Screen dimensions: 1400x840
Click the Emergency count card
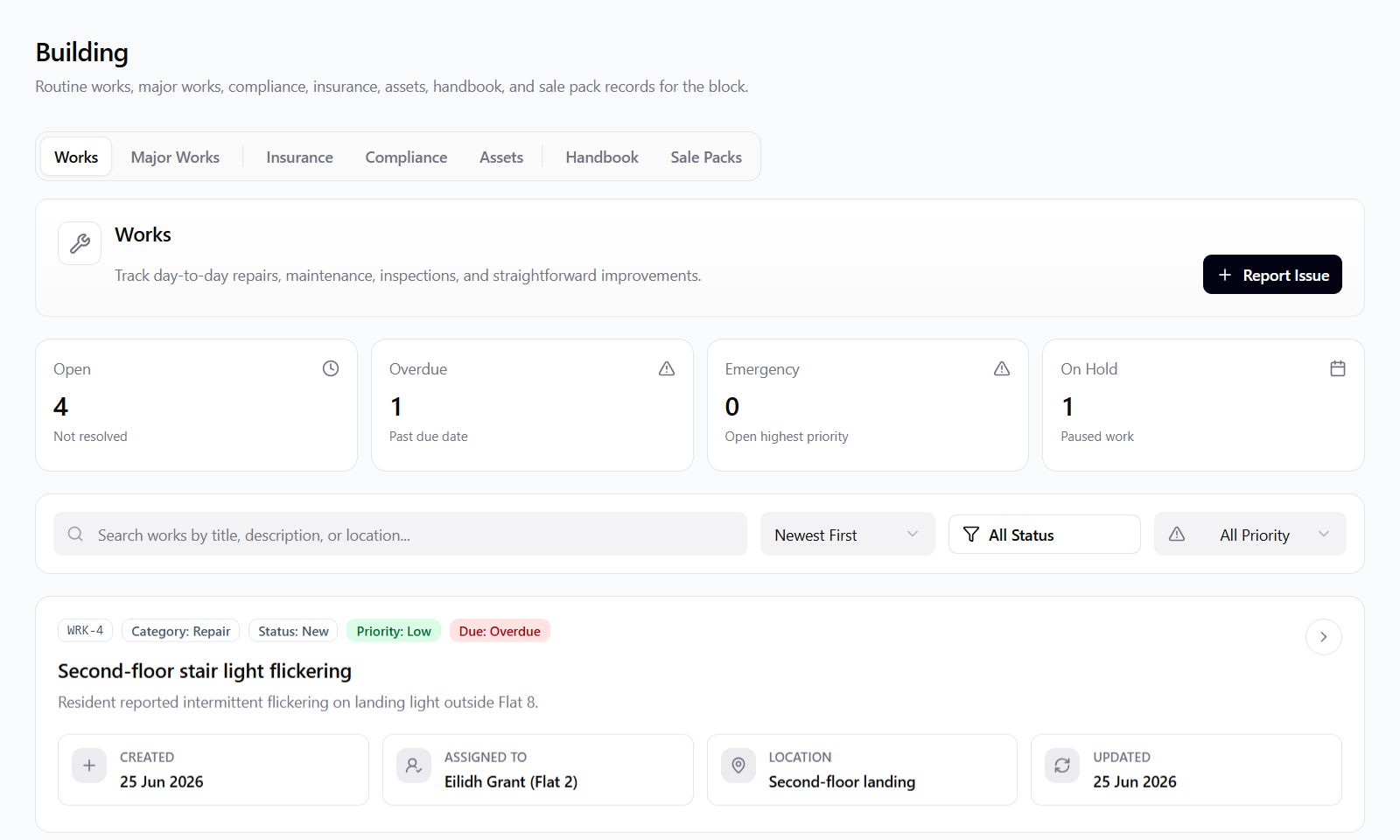[868, 405]
